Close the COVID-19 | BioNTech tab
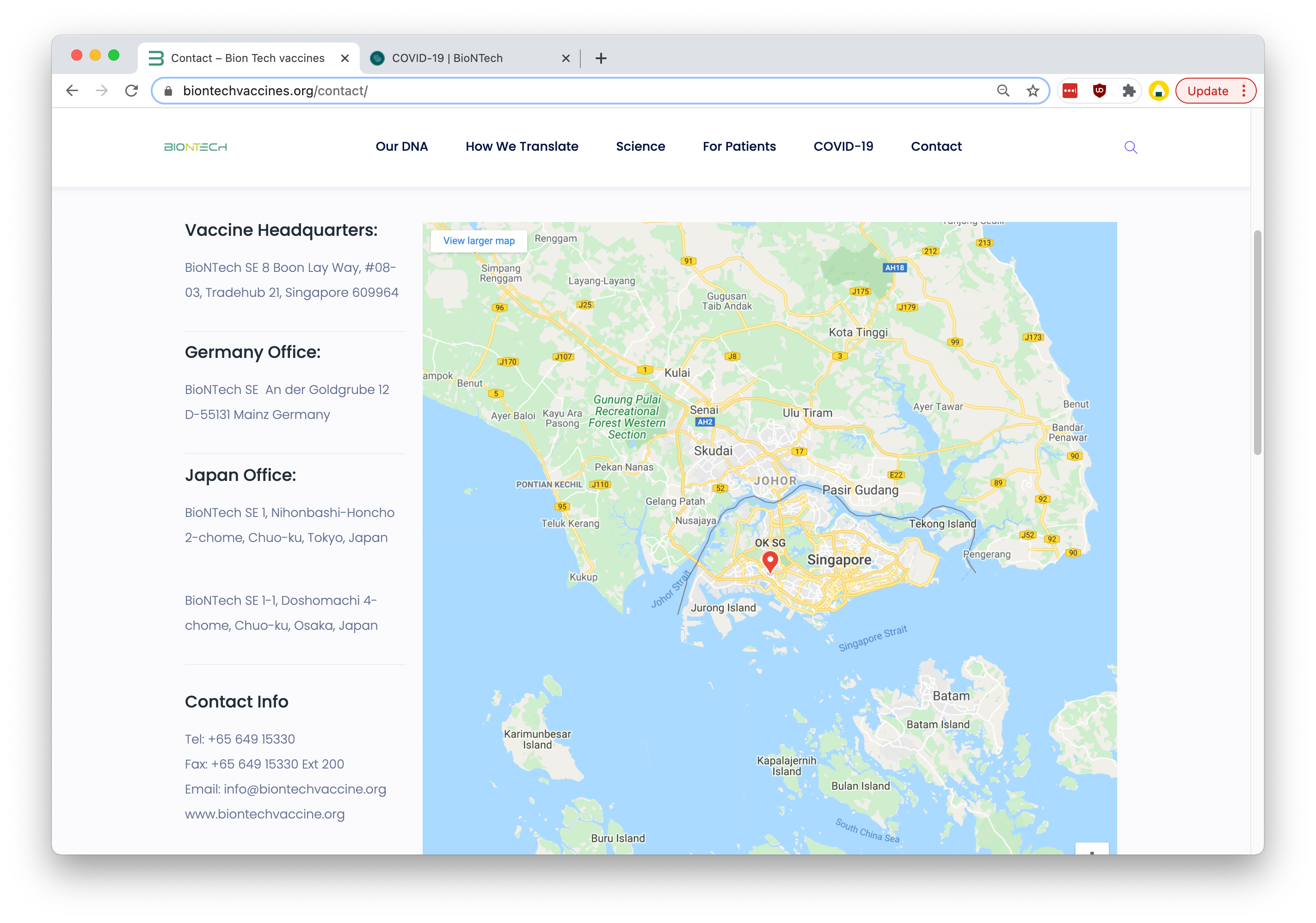 pos(566,58)
